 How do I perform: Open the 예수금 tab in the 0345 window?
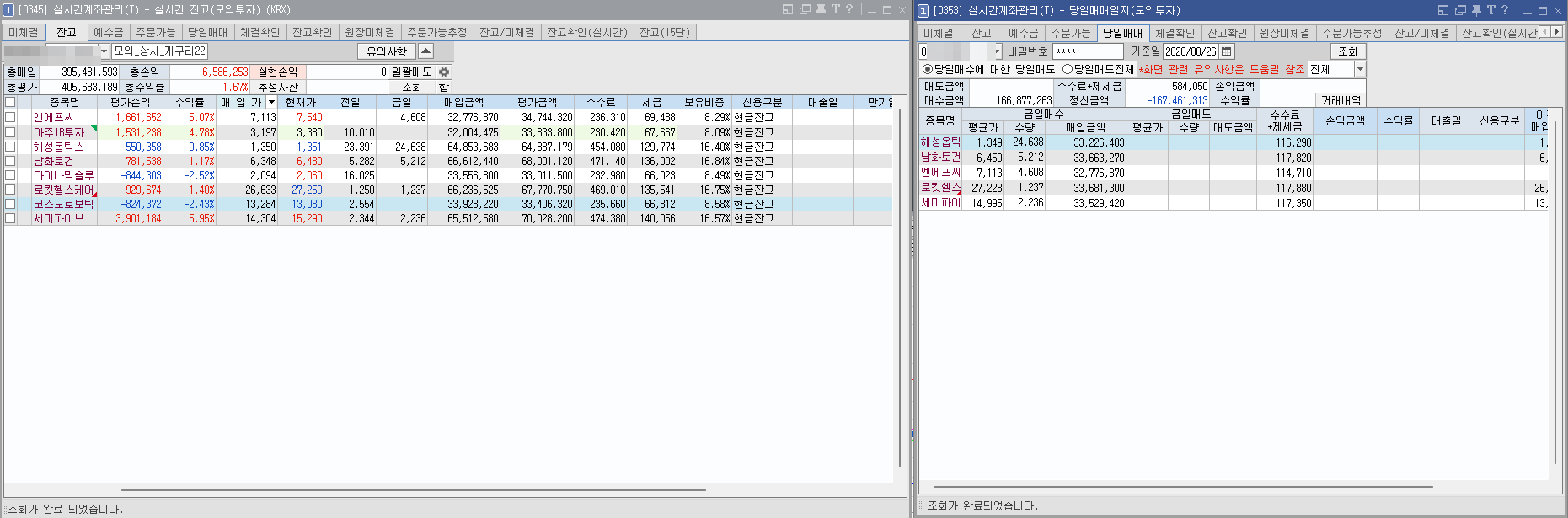(109, 32)
